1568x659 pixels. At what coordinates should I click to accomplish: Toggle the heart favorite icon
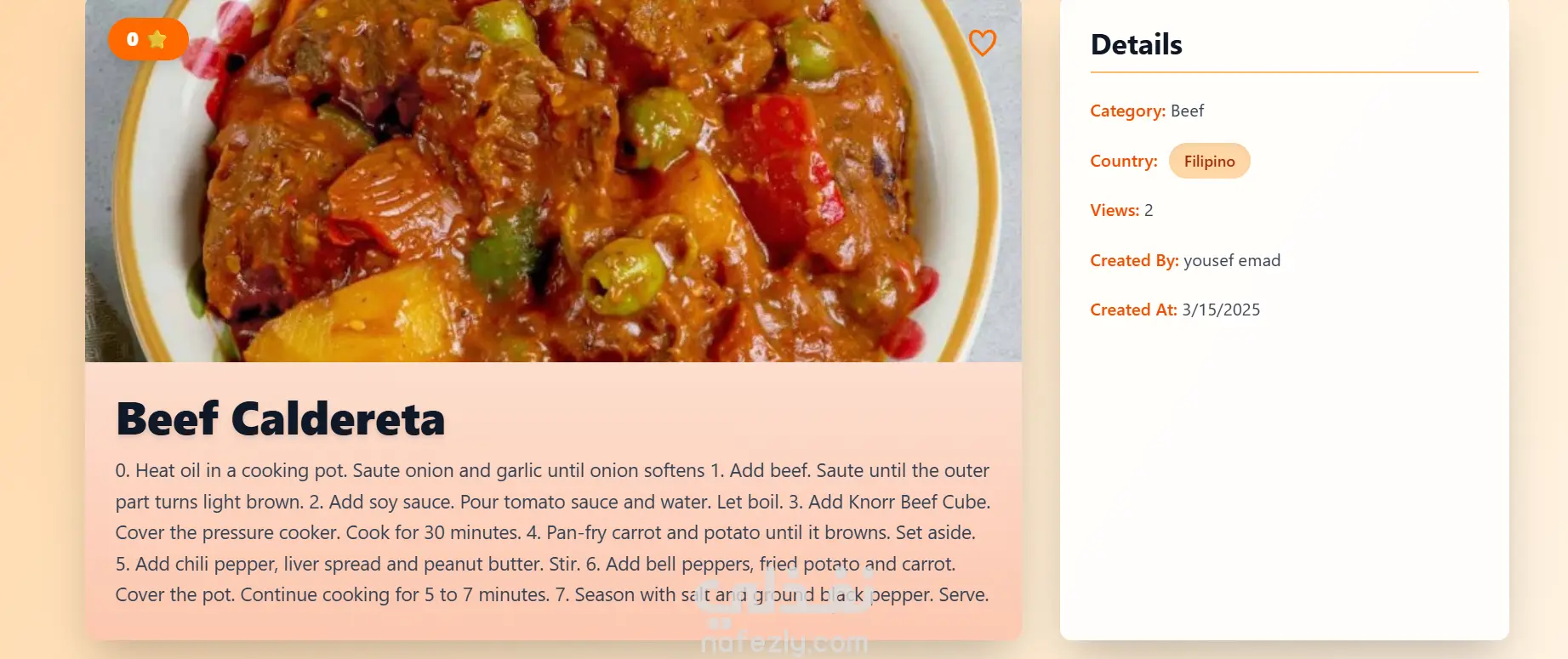click(x=982, y=43)
